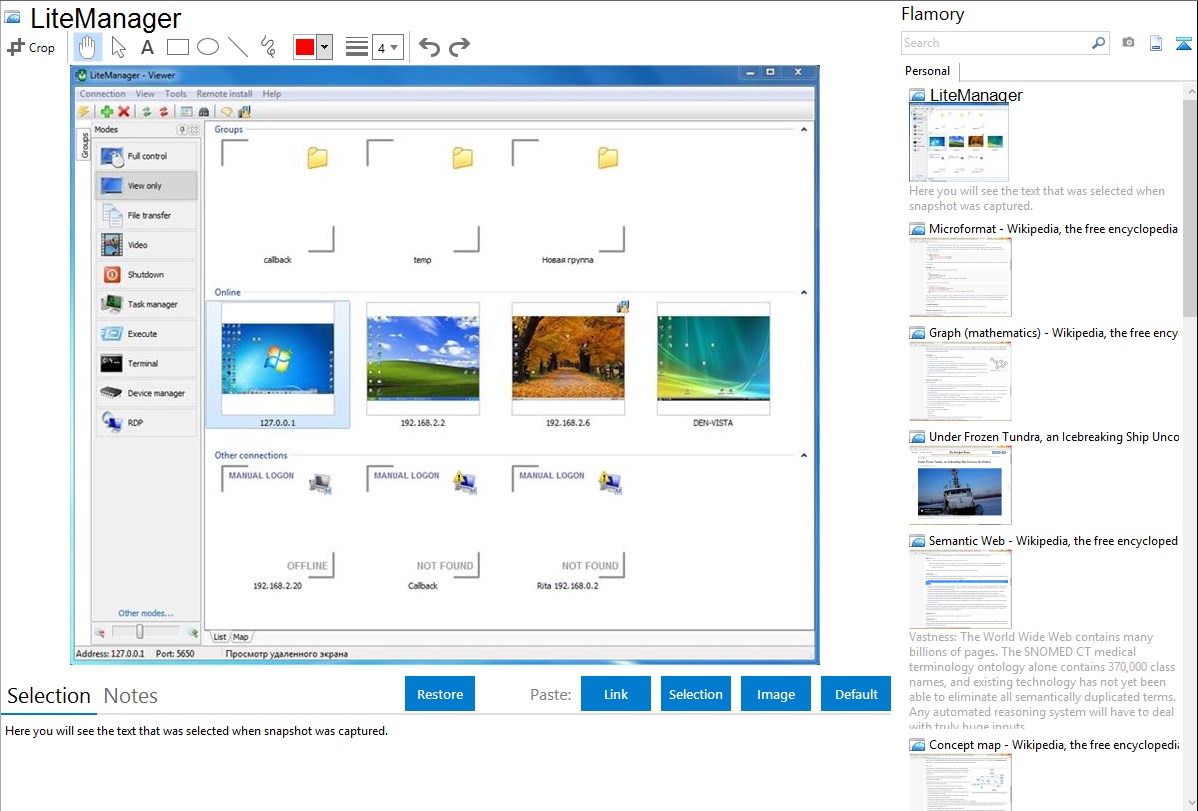1198x811 pixels.
Task: Undo the last annotation
Action: tap(429, 47)
